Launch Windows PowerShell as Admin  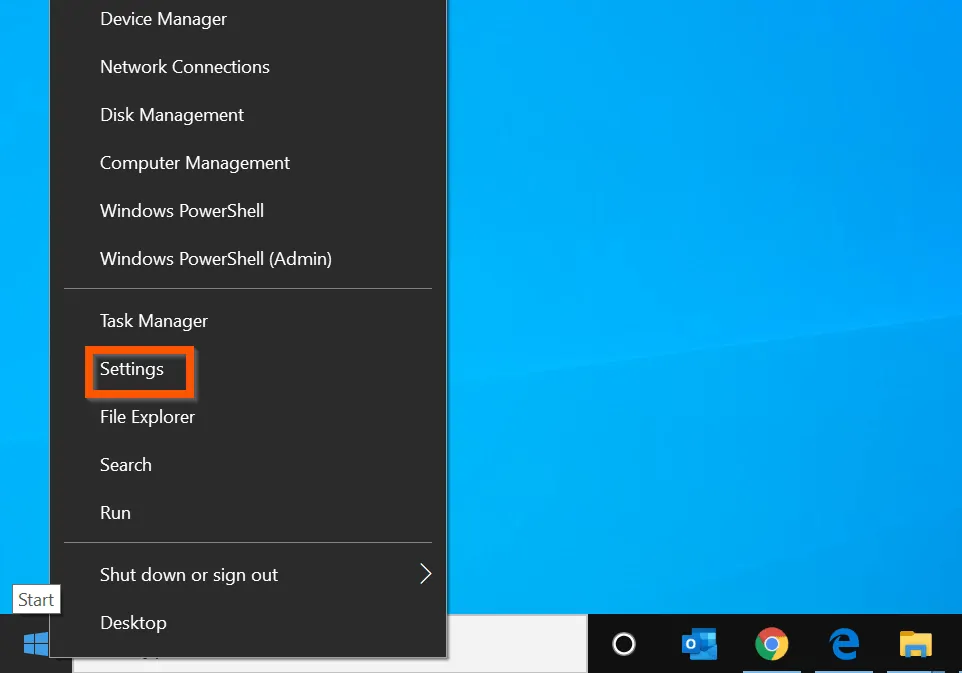pos(215,258)
